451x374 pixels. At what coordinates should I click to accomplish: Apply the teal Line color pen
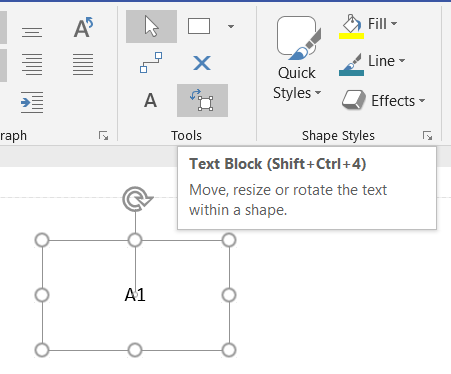tap(351, 64)
